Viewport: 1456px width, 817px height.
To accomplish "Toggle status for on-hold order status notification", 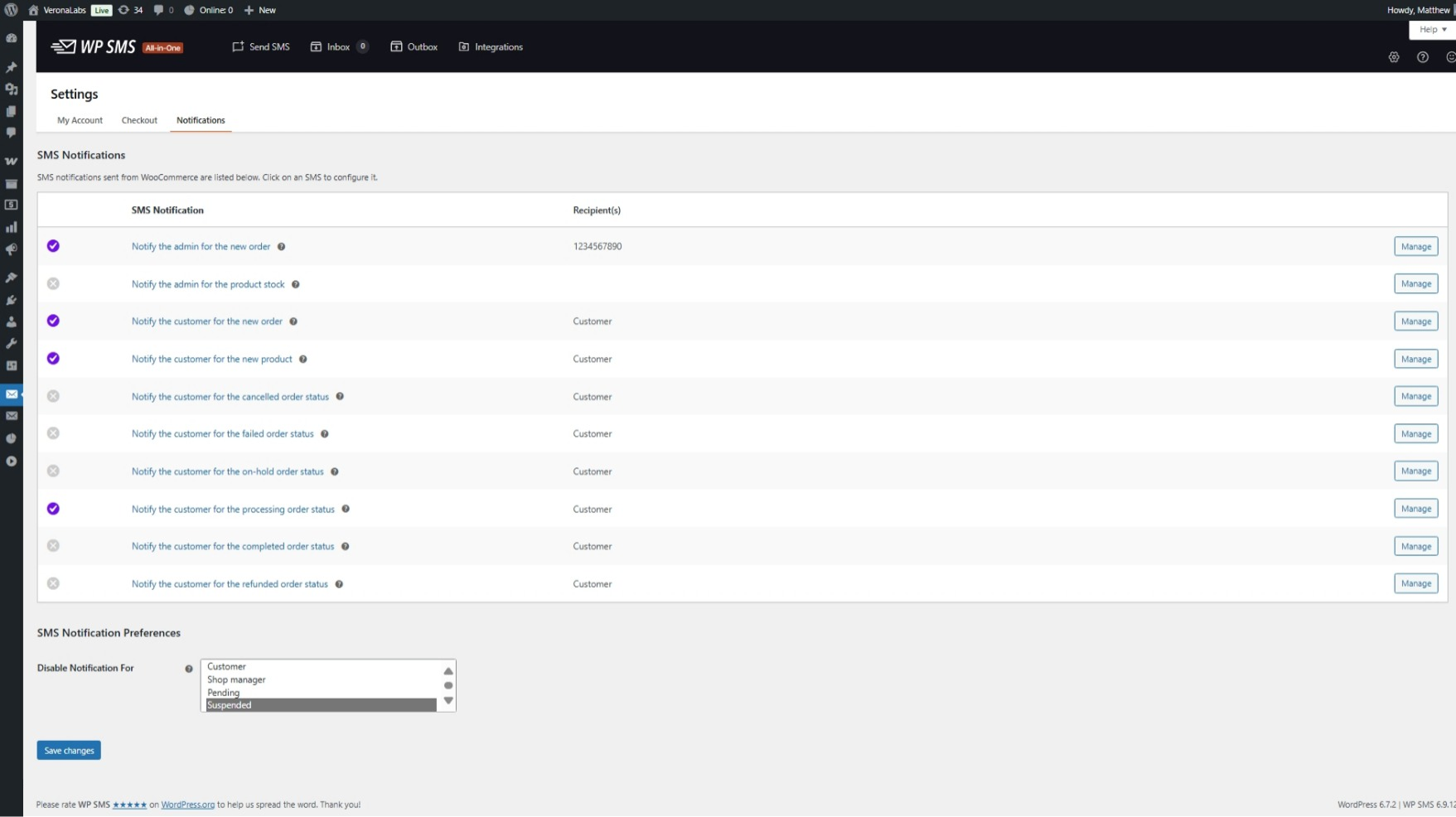I will click(x=53, y=471).
